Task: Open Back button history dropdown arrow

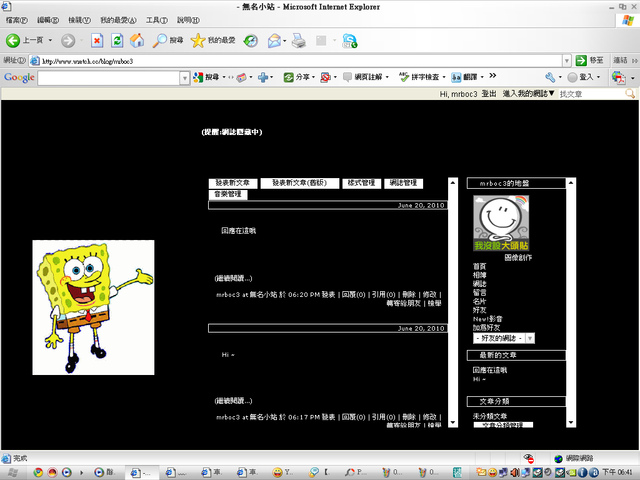Action: [50, 40]
